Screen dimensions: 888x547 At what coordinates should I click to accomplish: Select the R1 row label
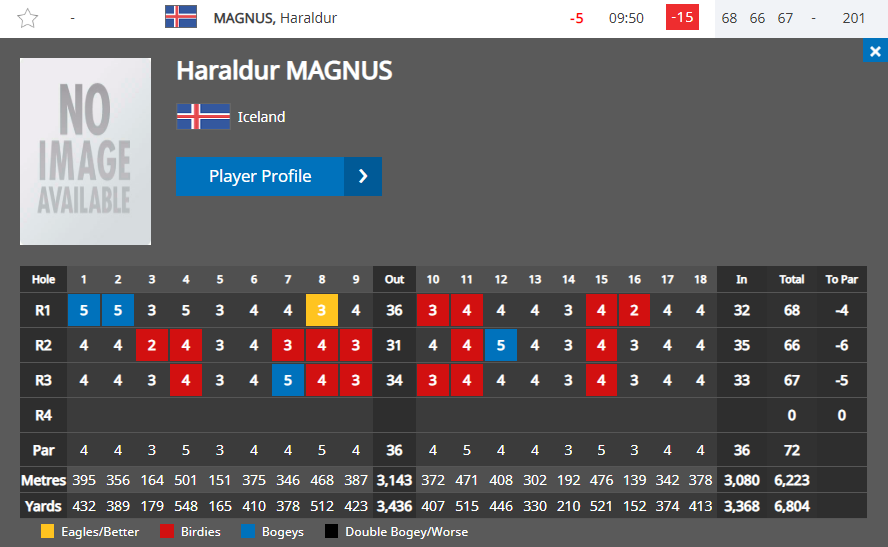43,310
